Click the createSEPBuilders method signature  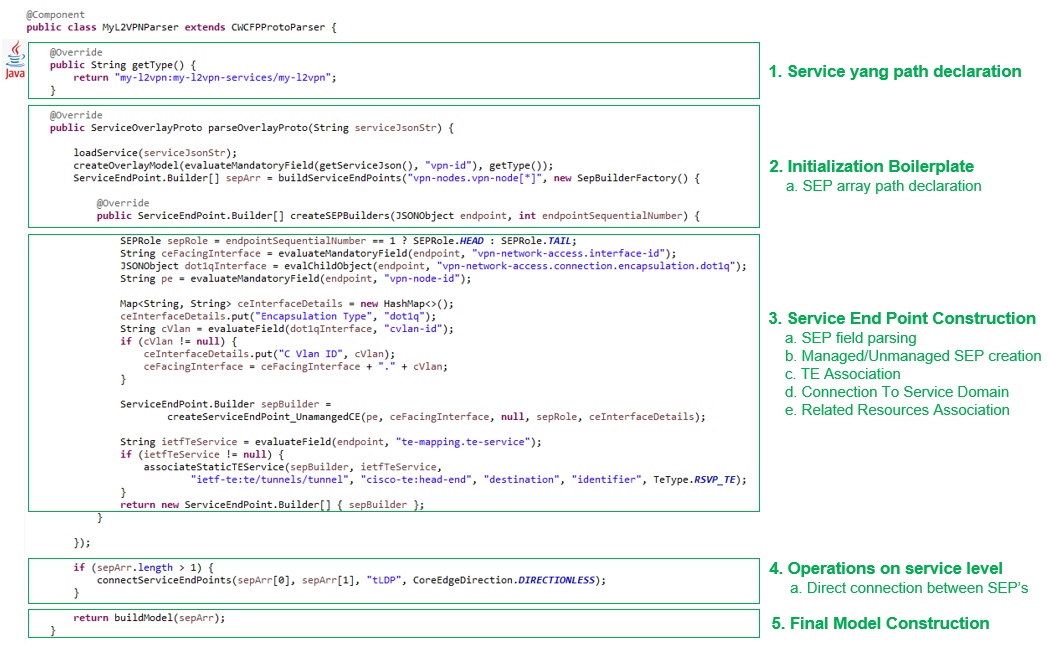pyautogui.click(x=398, y=215)
